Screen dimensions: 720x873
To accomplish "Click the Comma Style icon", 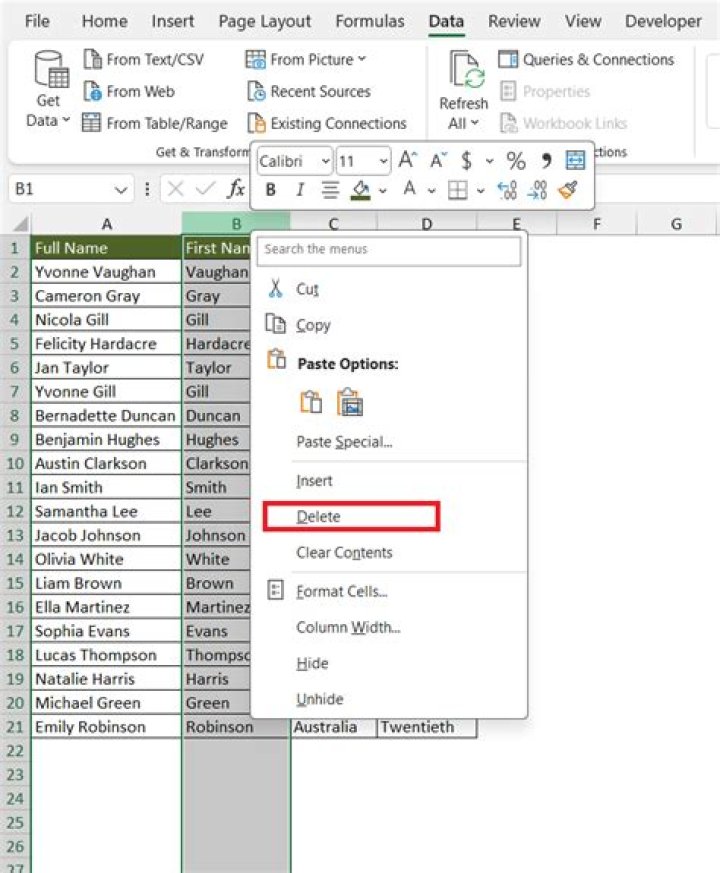I will click(546, 160).
